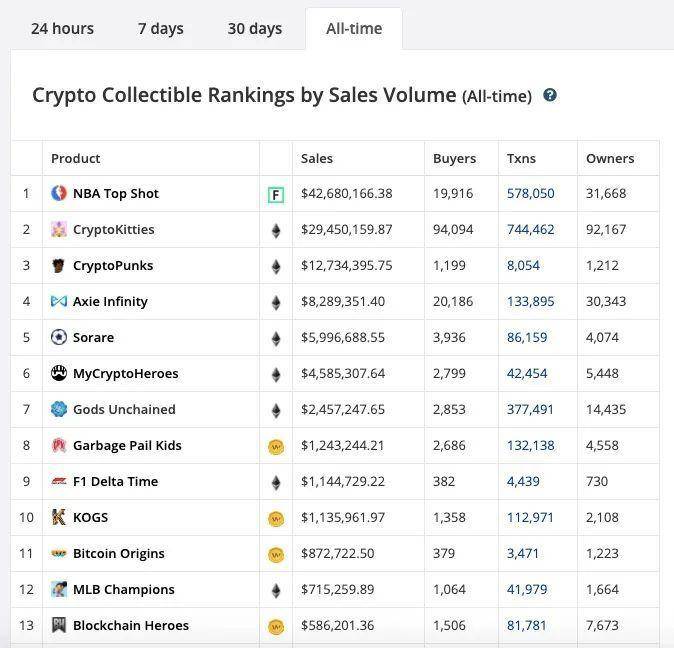Screen dimensions: 674x648
Task: Switch to the 24 hours tab
Action: tap(62, 29)
